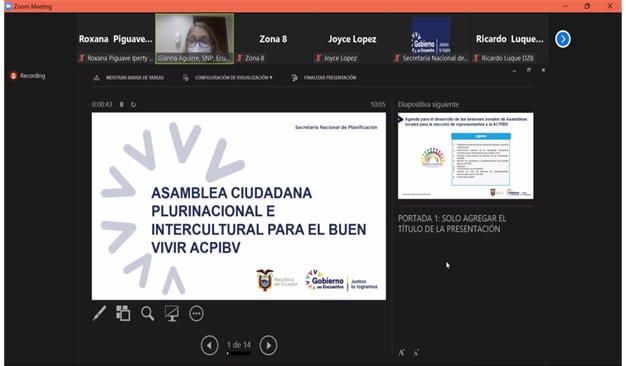This screenshot has width=626, height=366.
Task: Select the pen and laser pointer tool
Action: pos(99,313)
